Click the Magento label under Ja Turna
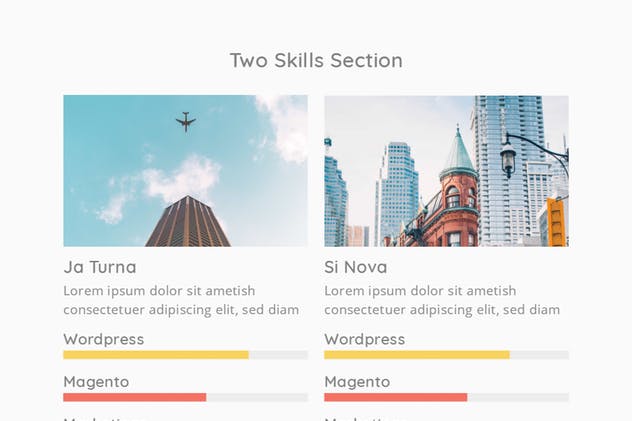Viewport: 632px width, 421px height. pos(96,382)
